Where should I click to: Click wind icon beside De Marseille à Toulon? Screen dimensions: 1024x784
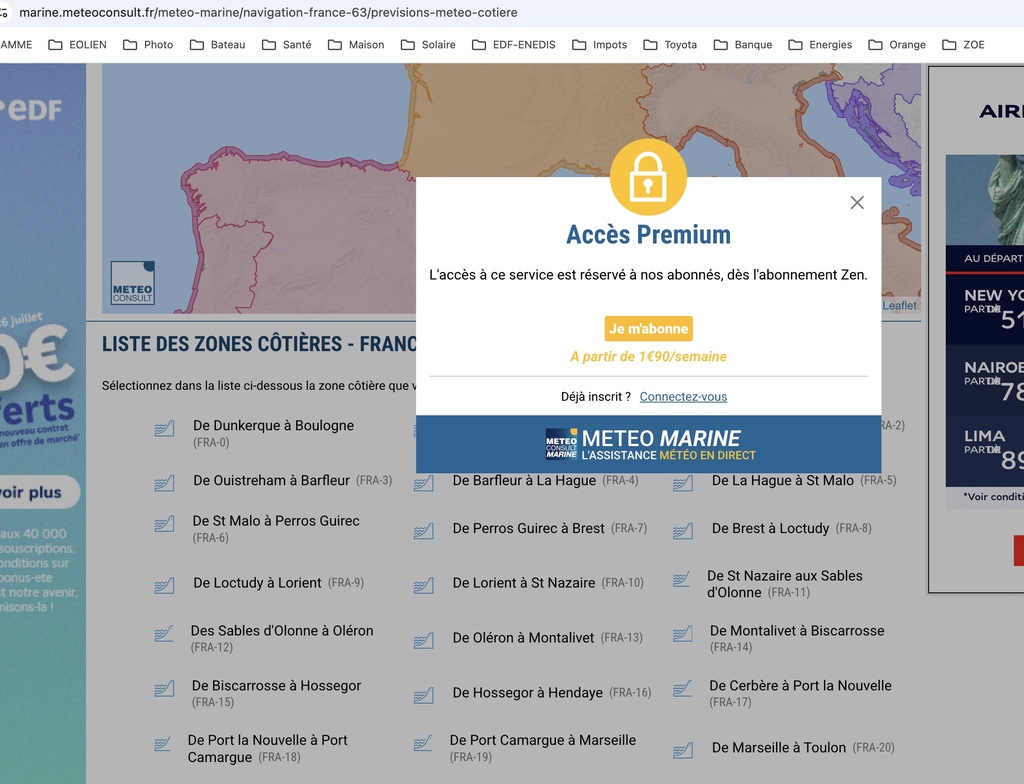(x=682, y=751)
